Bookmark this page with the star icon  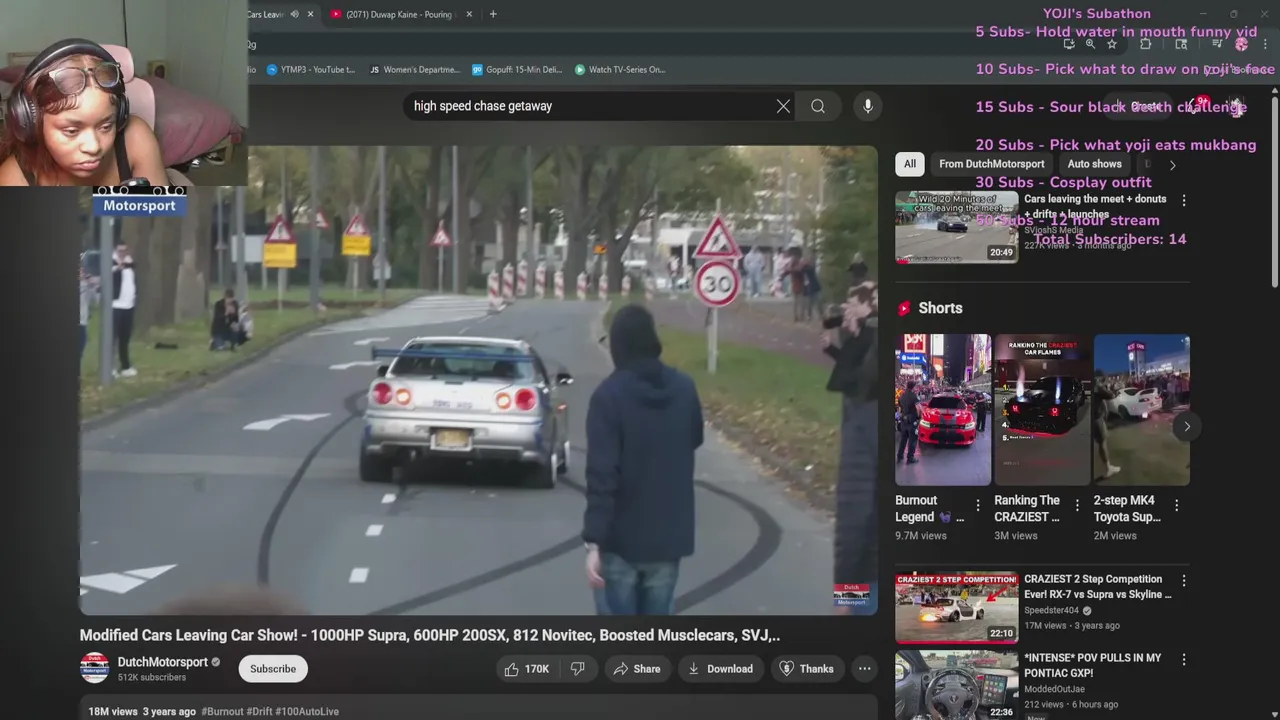coord(1111,44)
